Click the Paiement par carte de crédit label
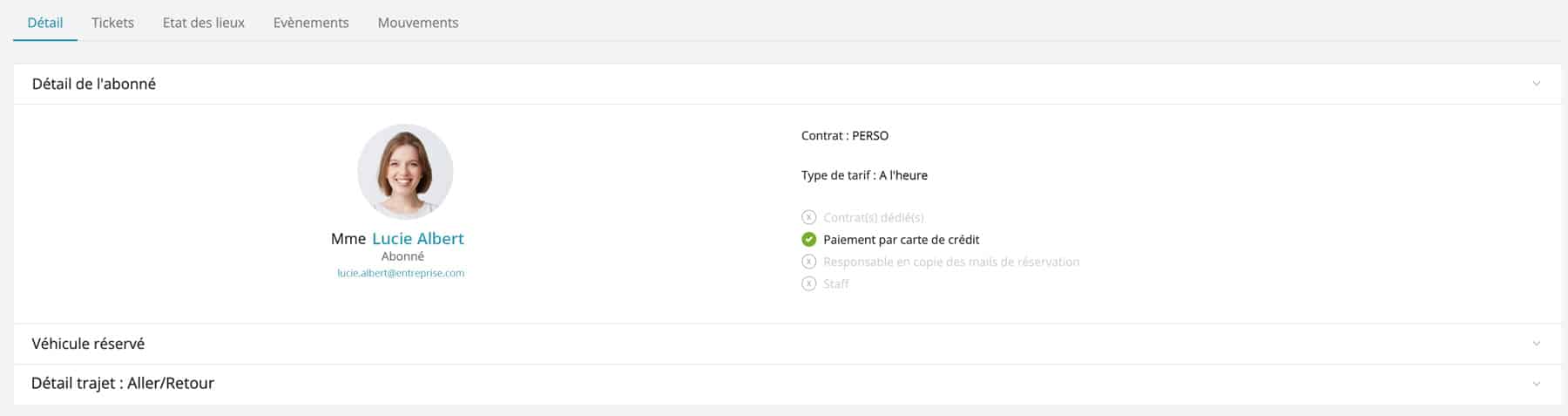 902,239
